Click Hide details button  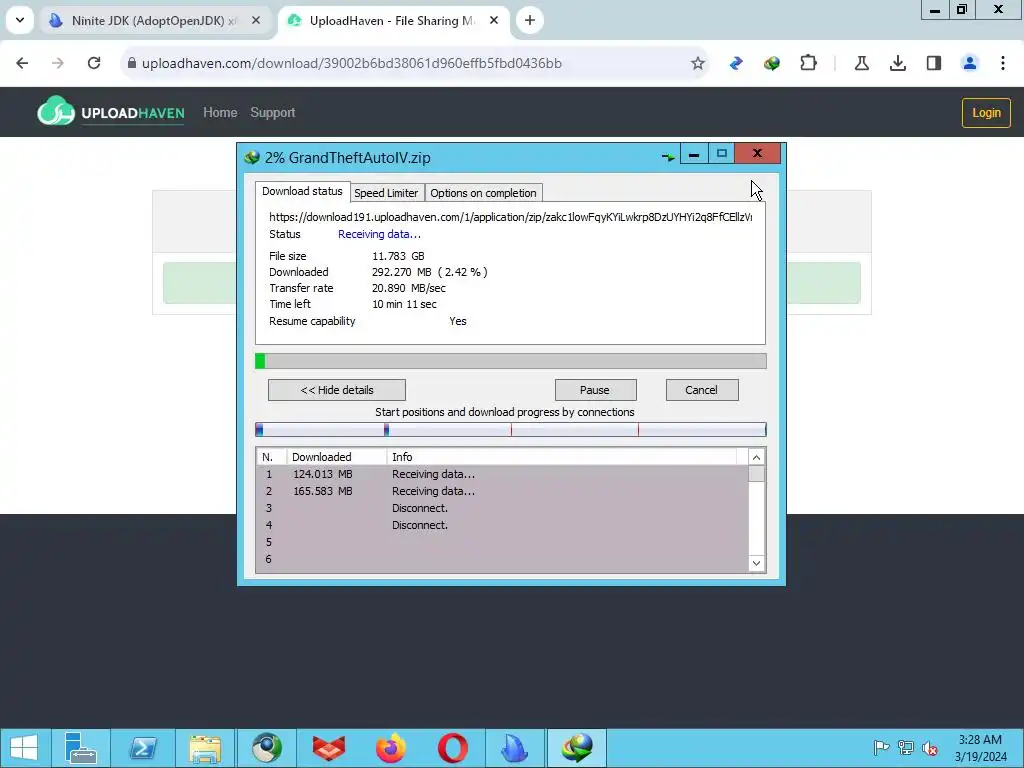tap(337, 390)
